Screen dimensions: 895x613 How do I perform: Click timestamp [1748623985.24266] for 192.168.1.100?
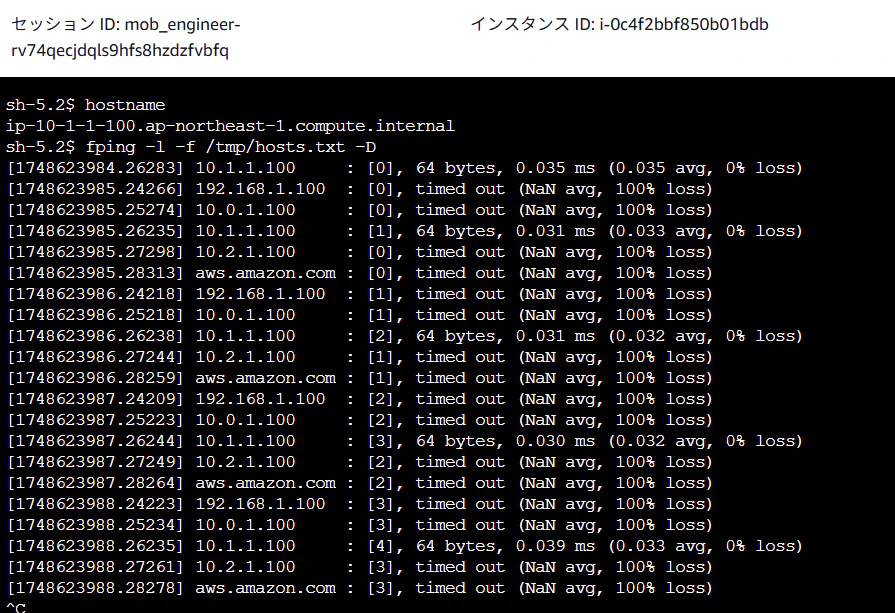point(95,189)
